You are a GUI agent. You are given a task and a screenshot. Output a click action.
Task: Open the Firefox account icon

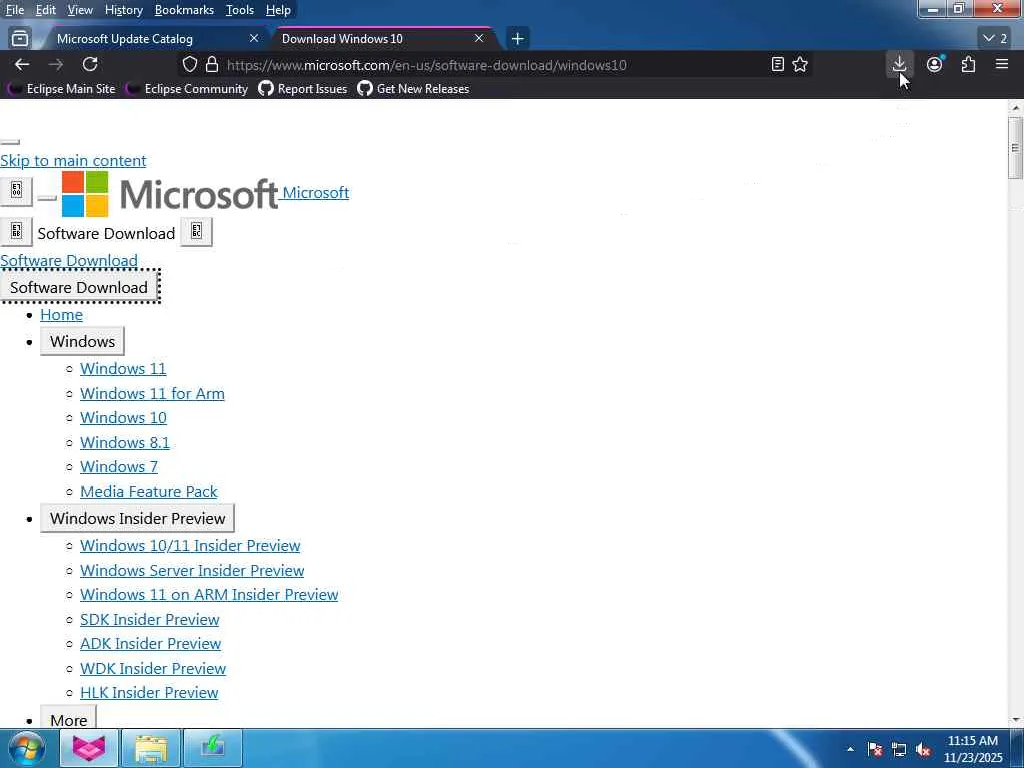pos(935,64)
